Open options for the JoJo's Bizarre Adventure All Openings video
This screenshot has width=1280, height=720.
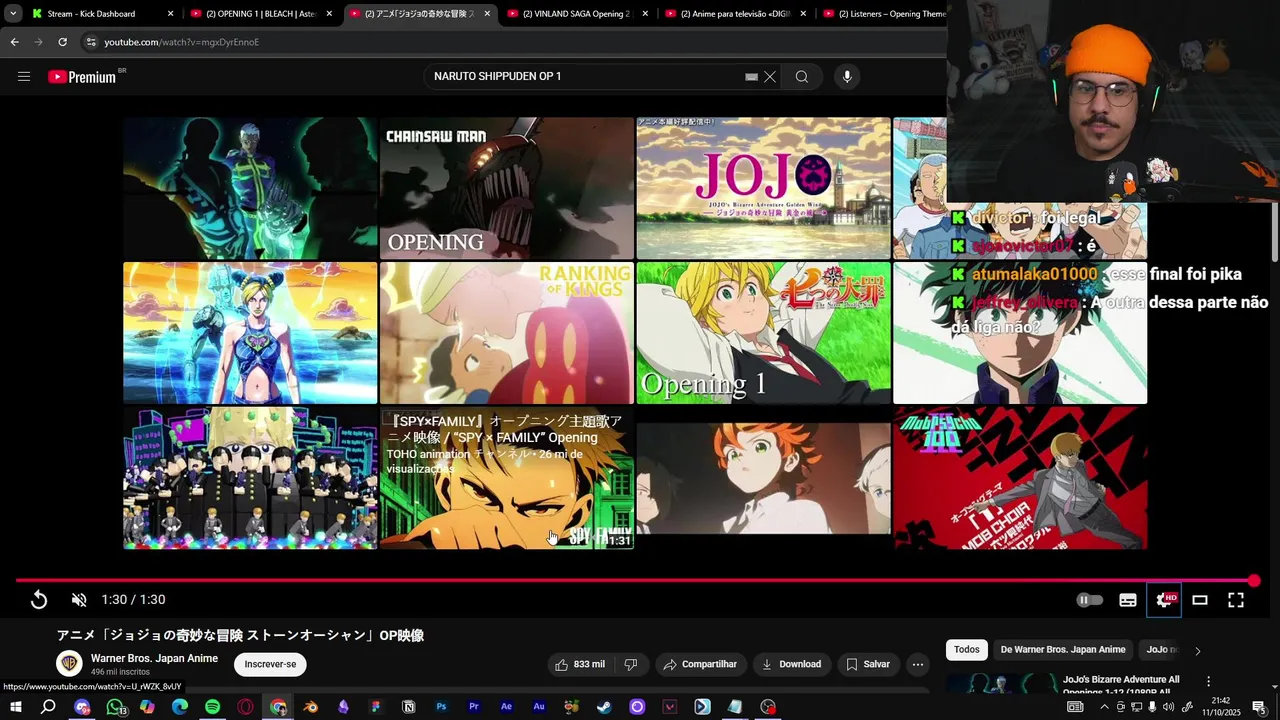tap(1208, 681)
